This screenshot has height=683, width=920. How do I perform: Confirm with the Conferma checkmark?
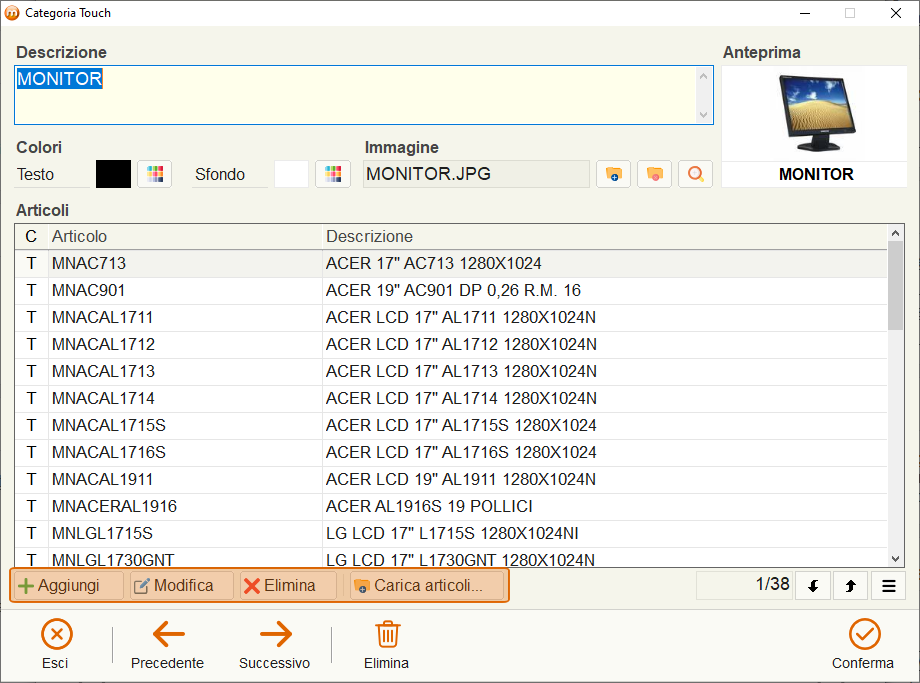pyautogui.click(x=863, y=644)
